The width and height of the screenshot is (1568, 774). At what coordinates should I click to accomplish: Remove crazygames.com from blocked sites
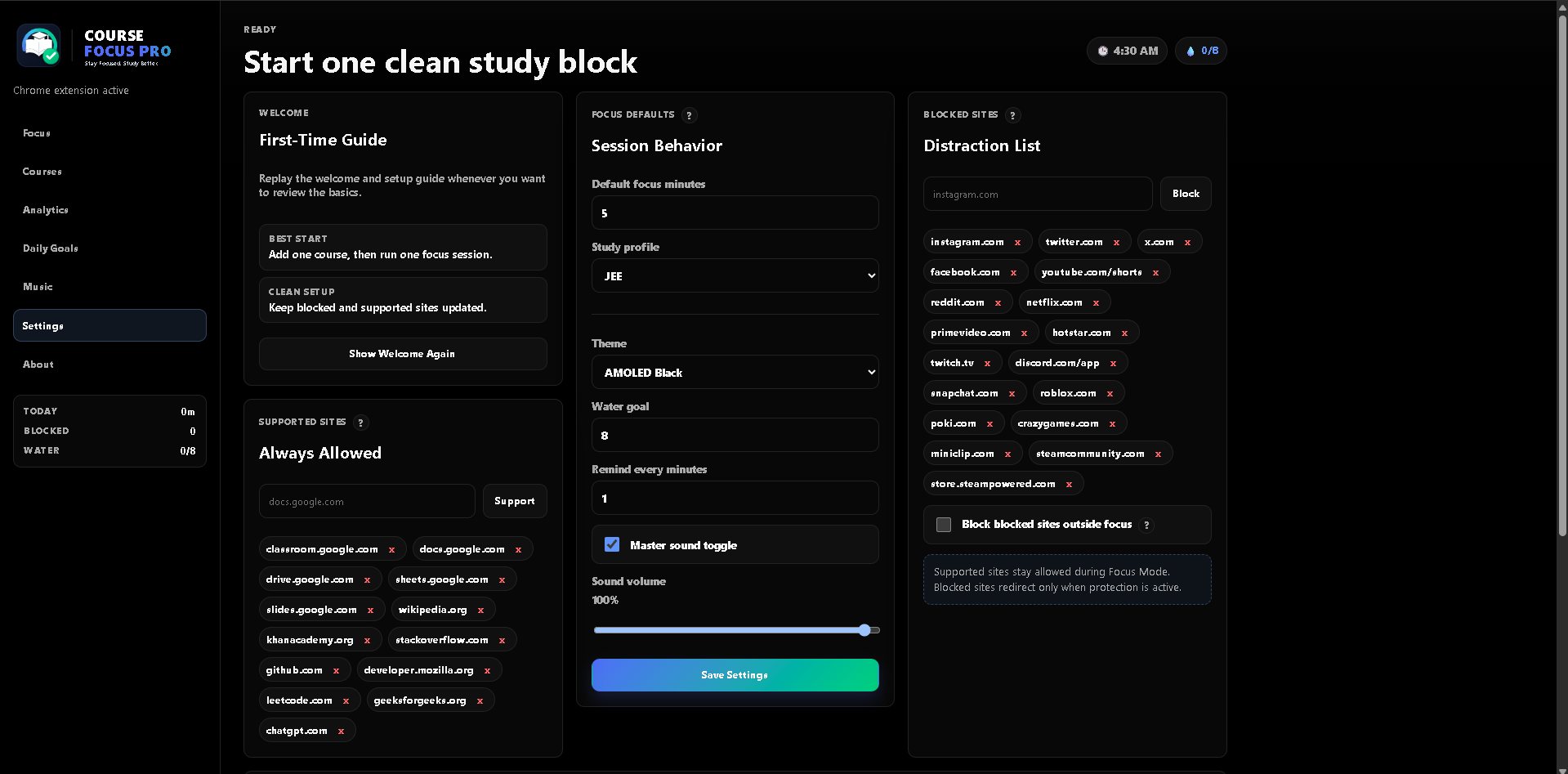click(x=1112, y=424)
